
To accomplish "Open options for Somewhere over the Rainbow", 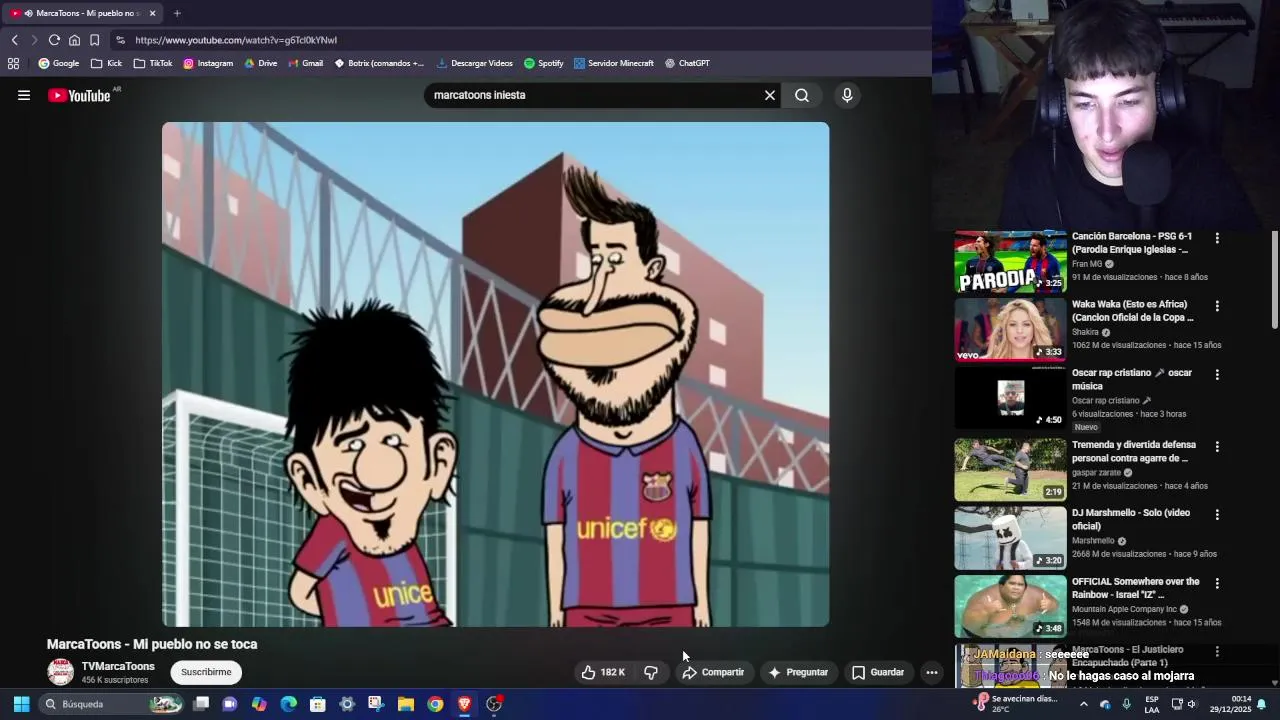I will 1217,582.
